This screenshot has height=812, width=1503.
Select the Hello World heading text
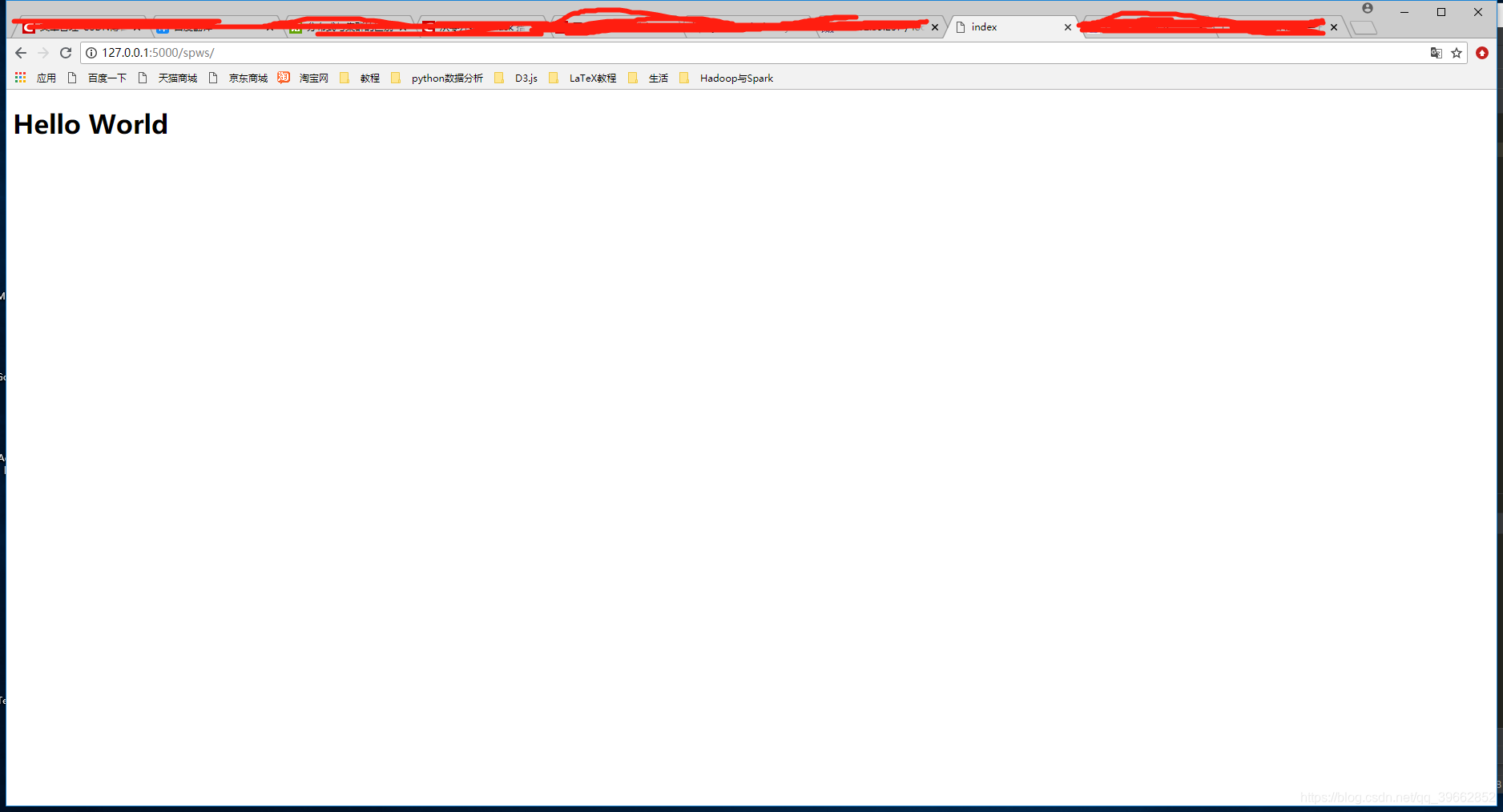(x=91, y=124)
